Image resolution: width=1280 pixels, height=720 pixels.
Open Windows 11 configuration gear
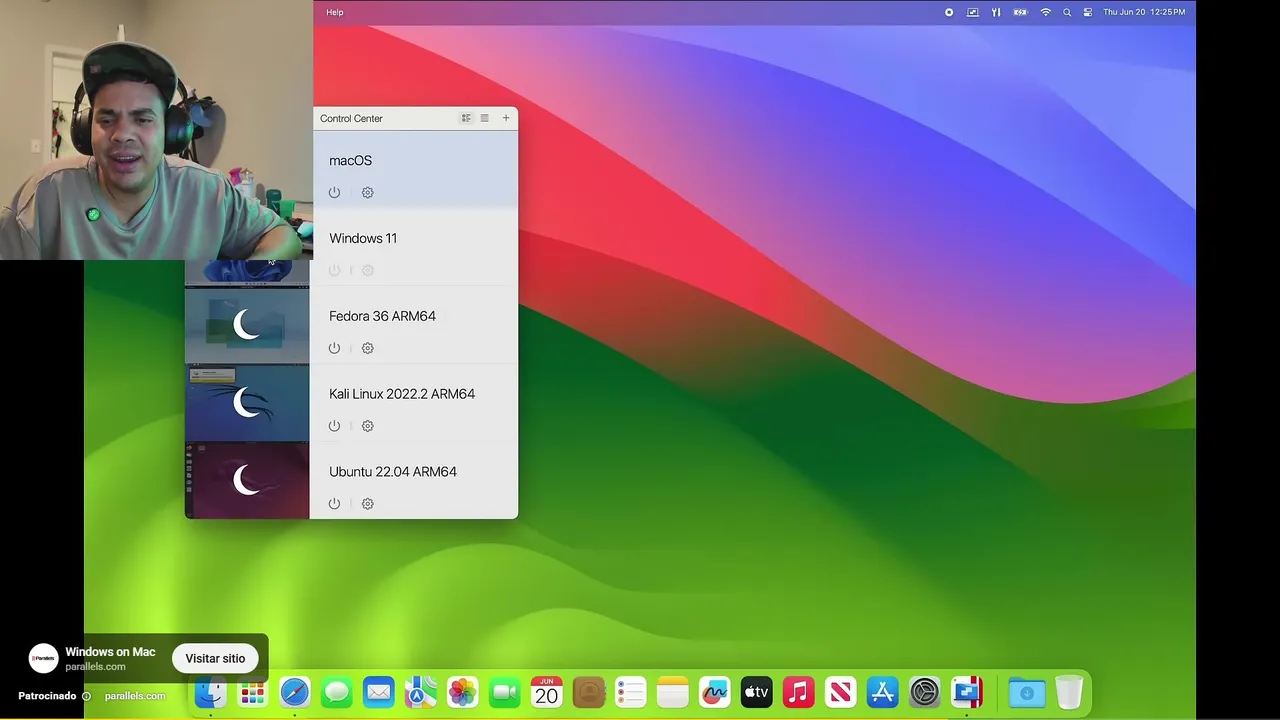click(x=367, y=270)
